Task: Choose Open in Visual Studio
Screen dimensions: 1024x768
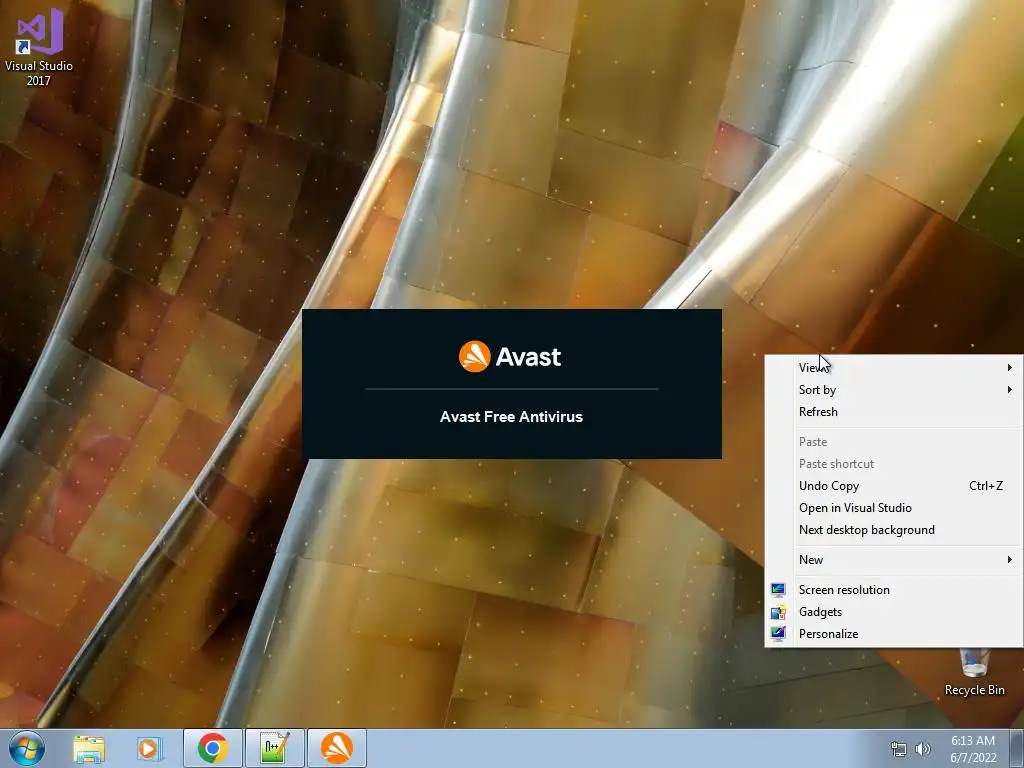Action: [893, 508]
